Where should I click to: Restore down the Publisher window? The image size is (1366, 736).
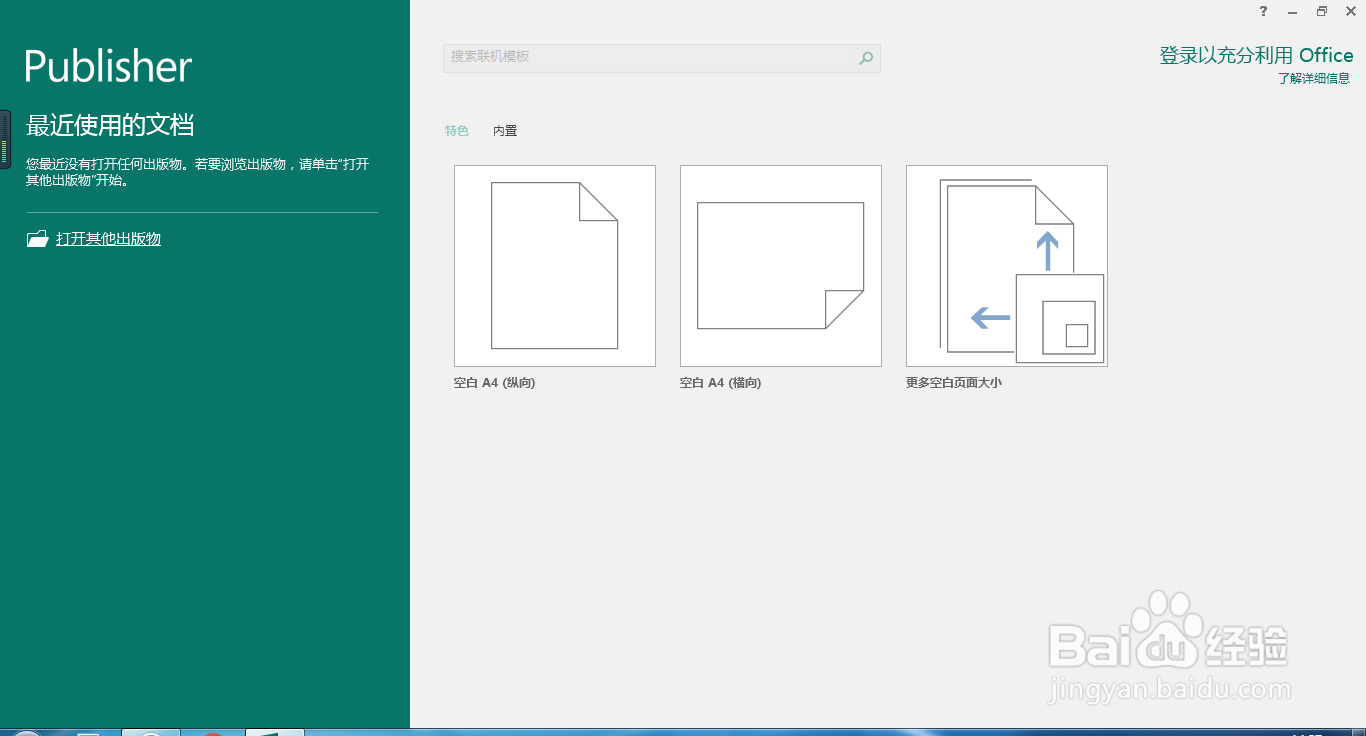(x=1322, y=11)
